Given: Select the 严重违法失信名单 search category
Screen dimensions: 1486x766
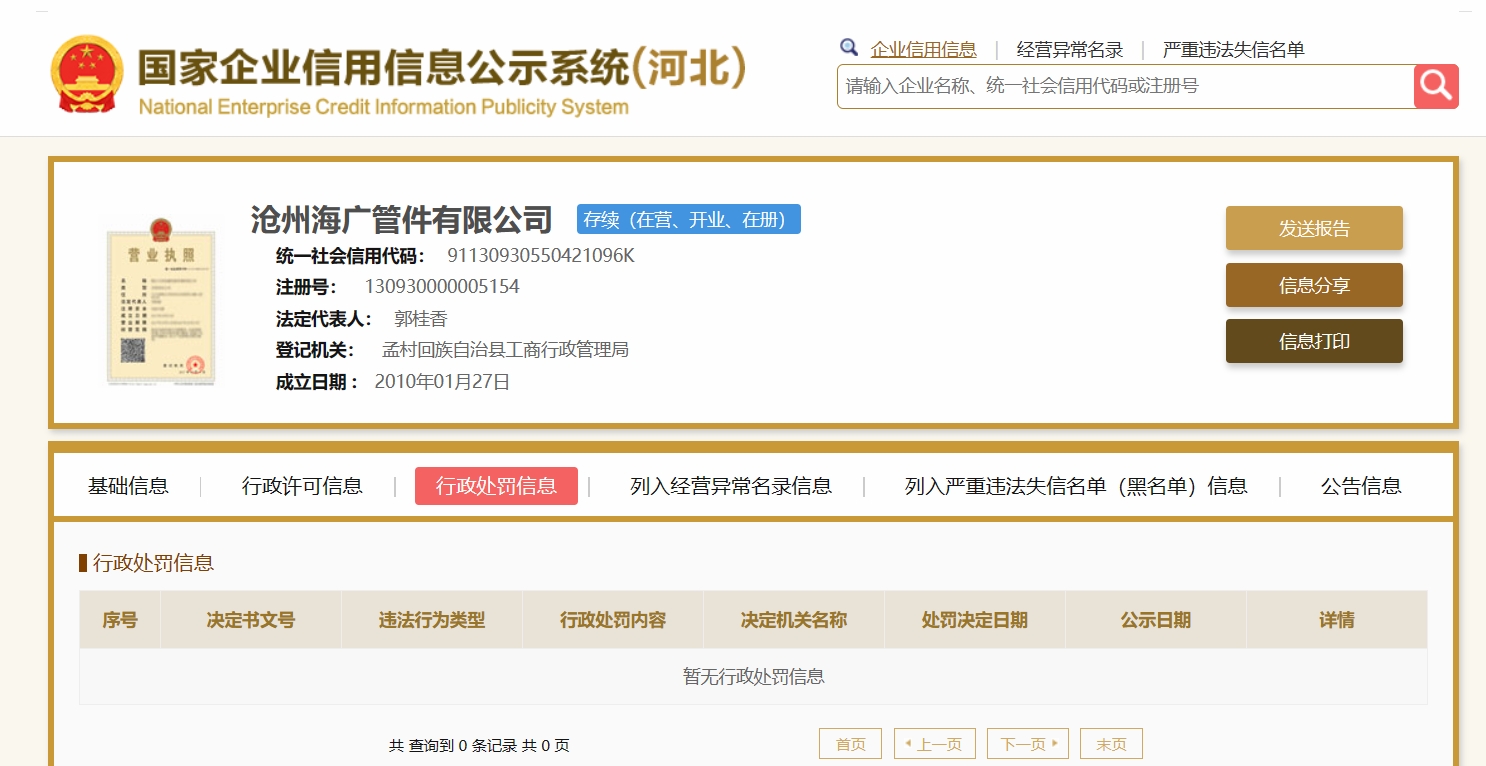Looking at the screenshot, I should point(1234,49).
